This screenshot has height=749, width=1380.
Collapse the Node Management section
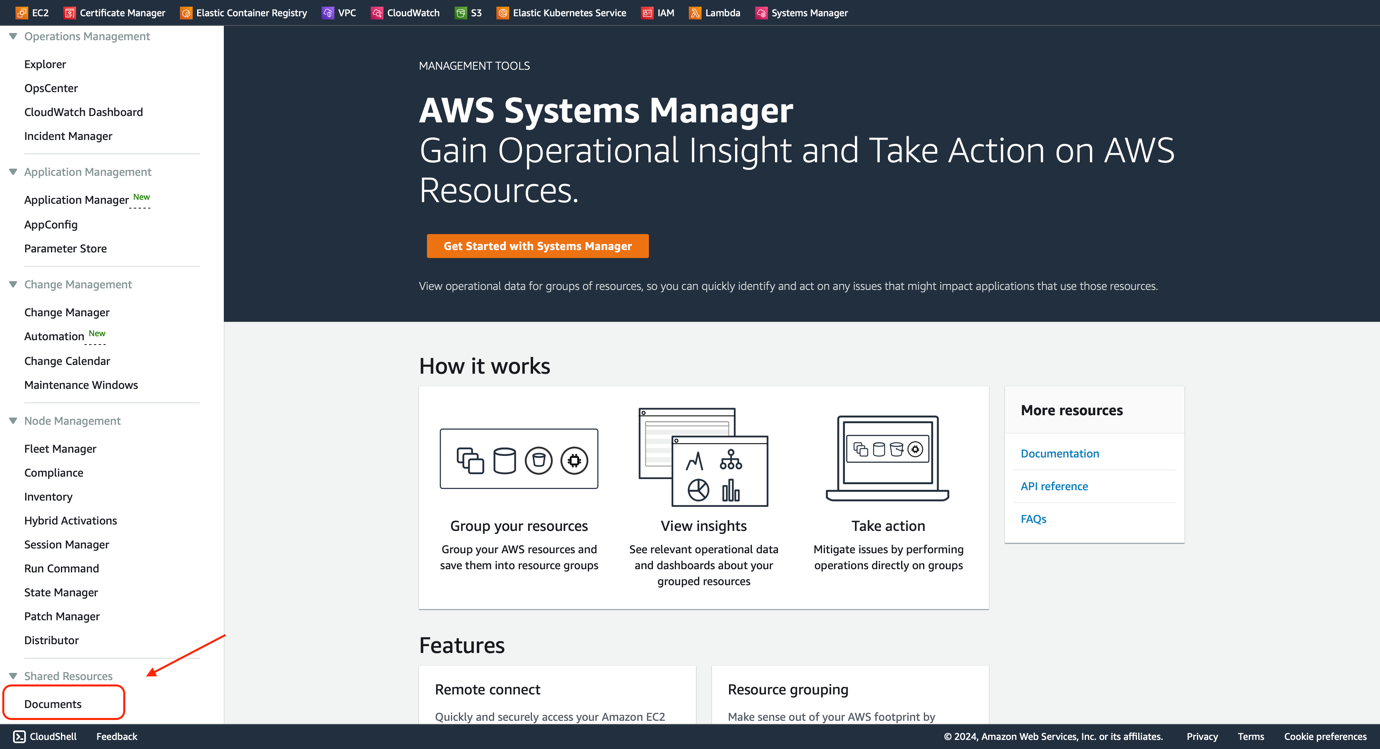13,421
